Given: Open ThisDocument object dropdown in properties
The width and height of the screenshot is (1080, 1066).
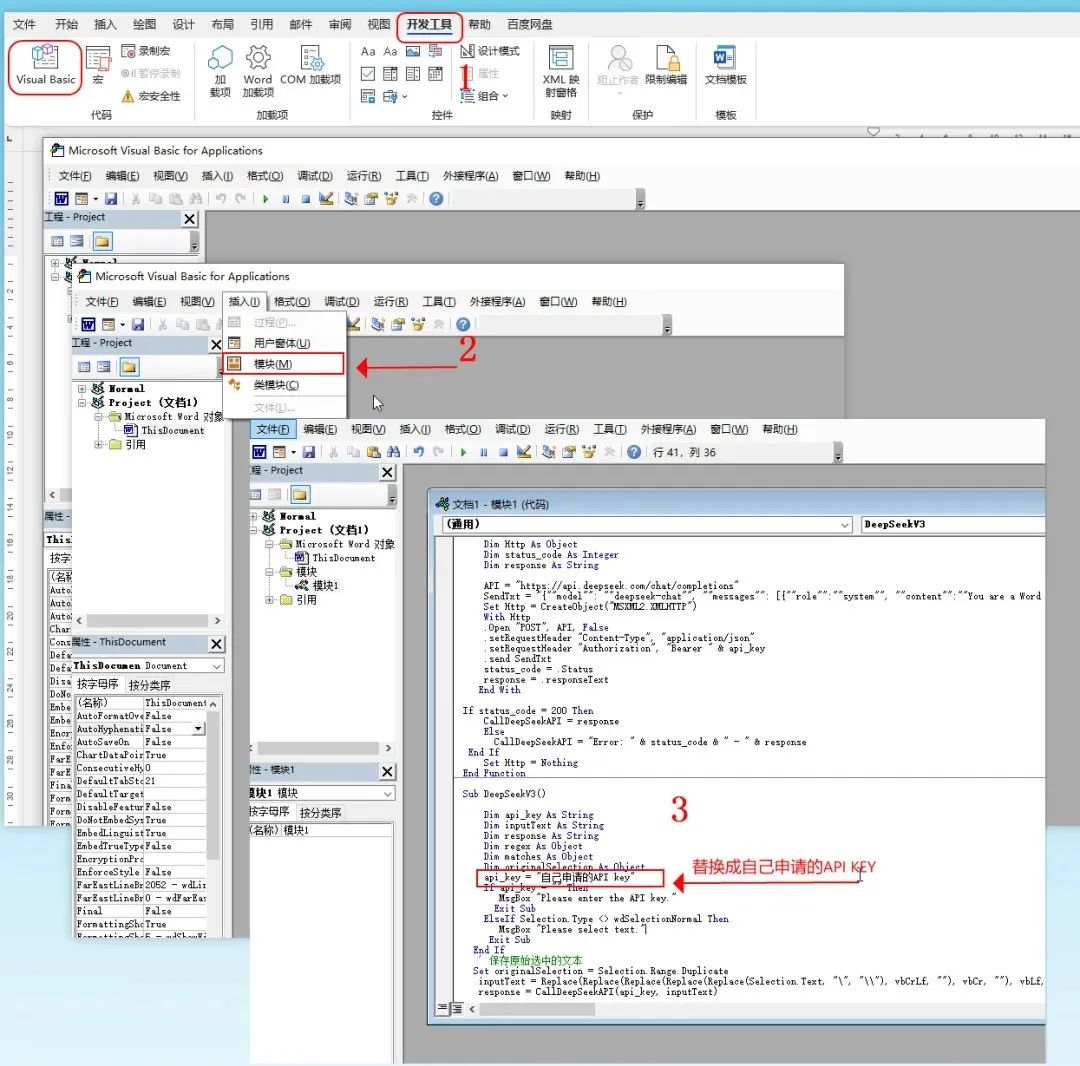Looking at the screenshot, I should (x=216, y=666).
